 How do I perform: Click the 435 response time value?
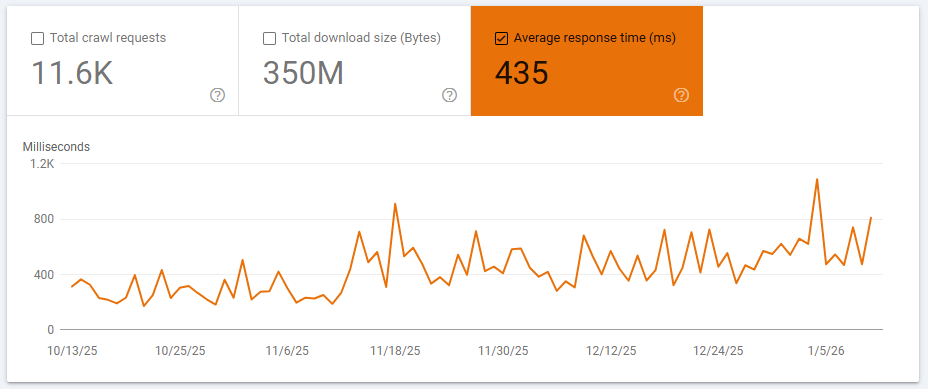tap(522, 73)
